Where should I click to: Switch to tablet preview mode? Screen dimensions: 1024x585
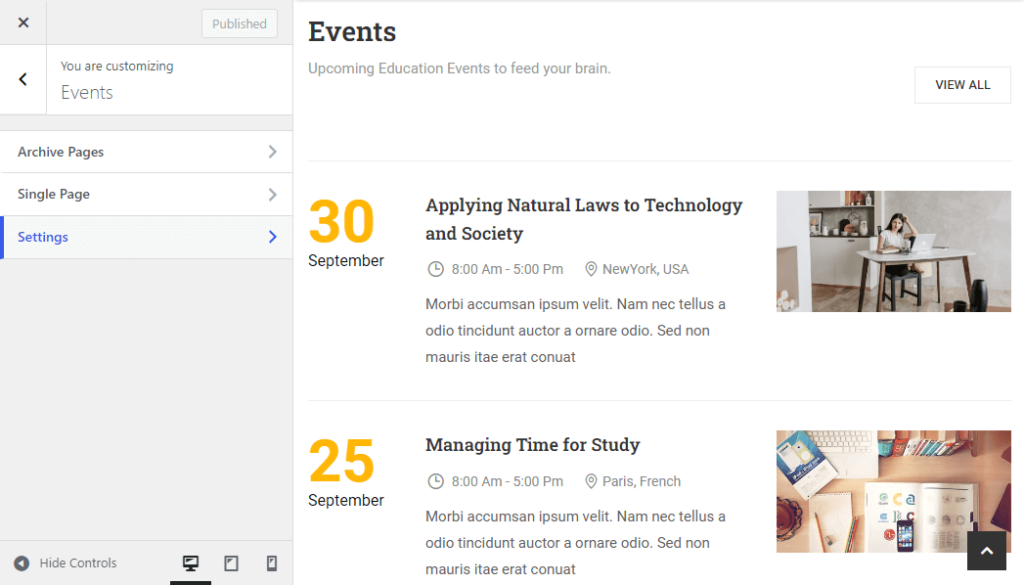pyautogui.click(x=231, y=563)
